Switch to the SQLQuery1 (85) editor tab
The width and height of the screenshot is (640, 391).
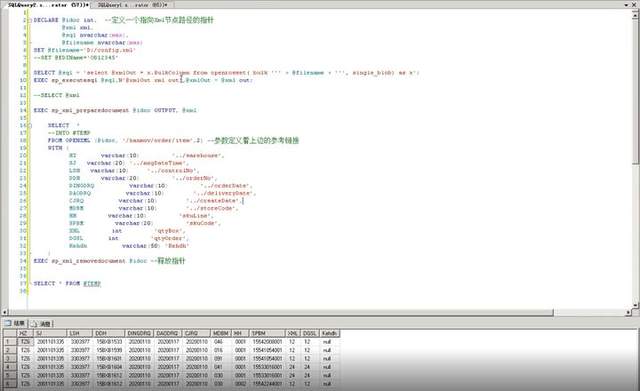tap(133, 5)
